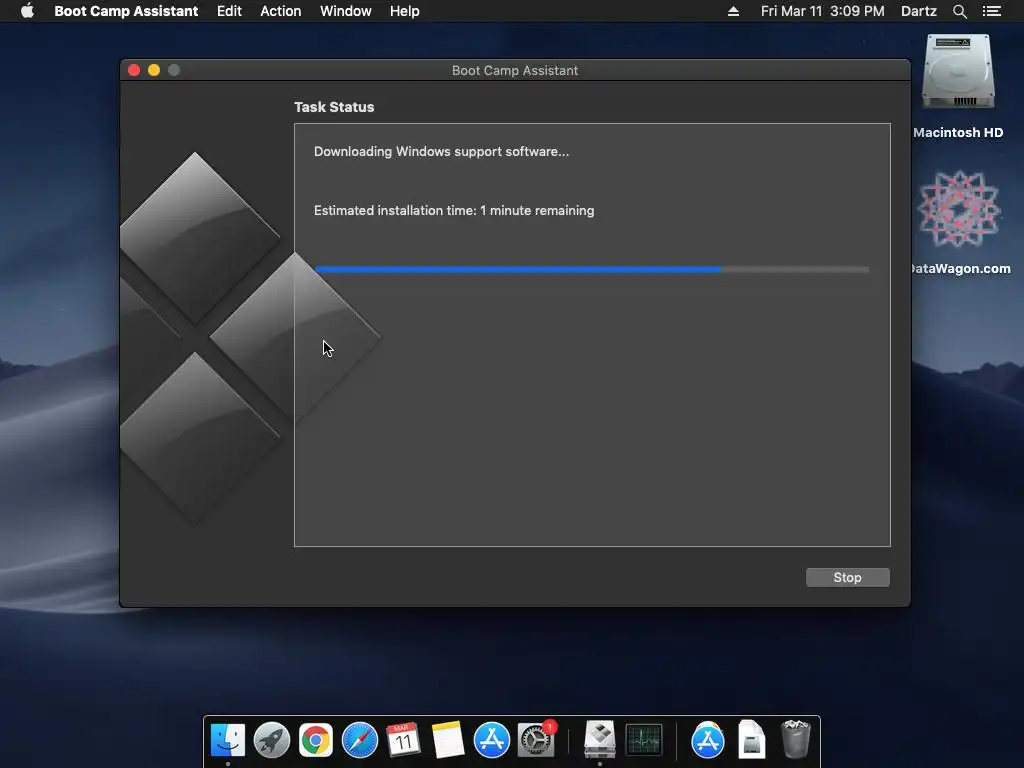Open Safari compass icon in dock
The image size is (1024, 768).
360,740
